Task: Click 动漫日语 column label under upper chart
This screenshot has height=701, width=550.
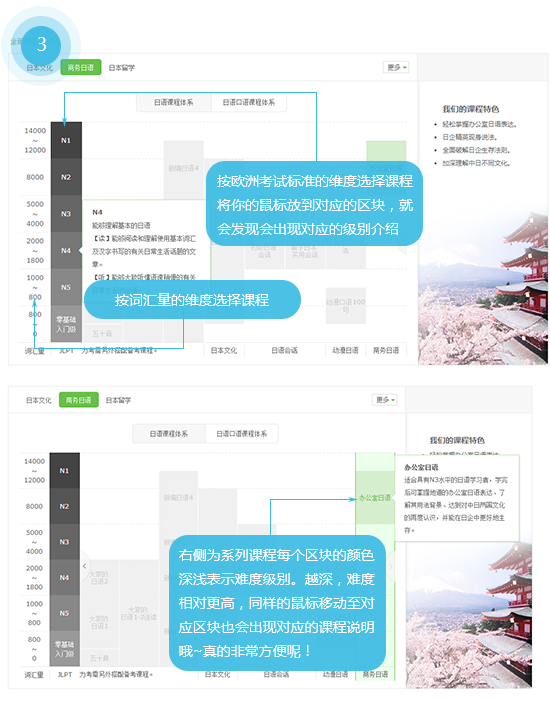Action: (x=345, y=350)
